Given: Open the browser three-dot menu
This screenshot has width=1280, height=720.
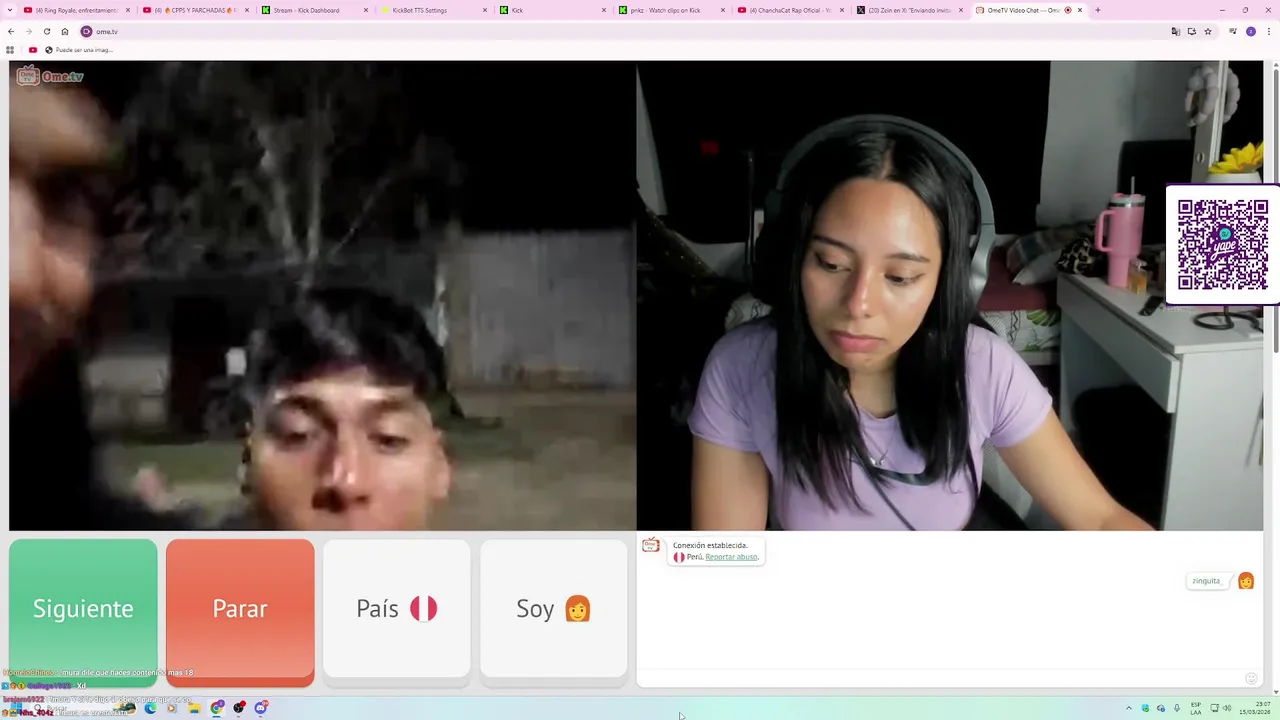Looking at the screenshot, I should [x=1268, y=31].
